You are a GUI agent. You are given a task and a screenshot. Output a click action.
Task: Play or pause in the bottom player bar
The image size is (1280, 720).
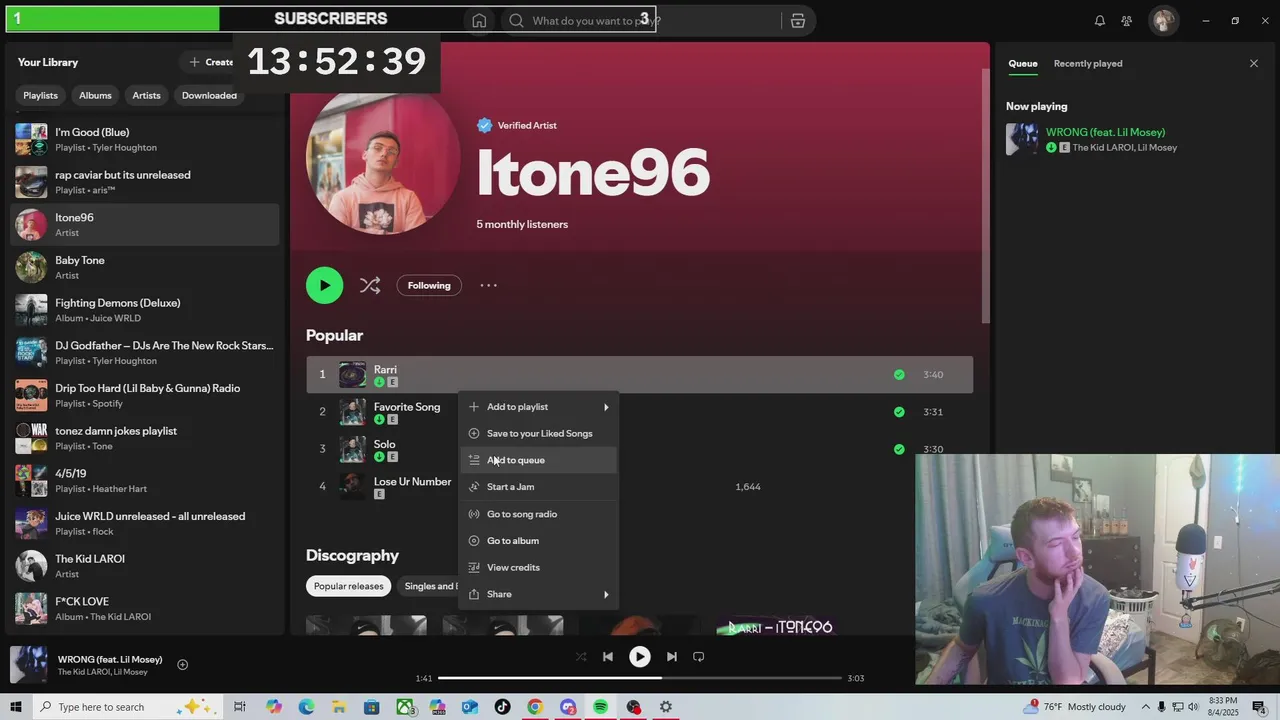639,657
